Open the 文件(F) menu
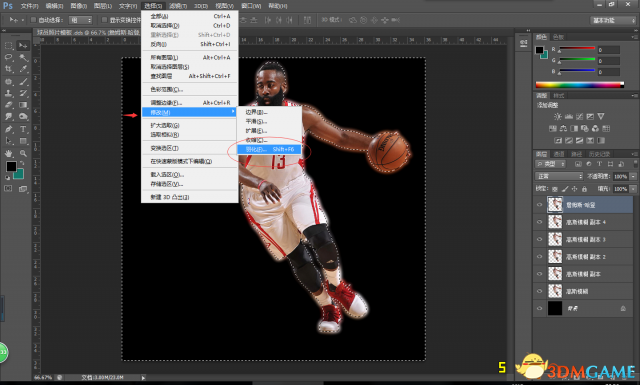Screen dimensions: 640x385 click(x=29, y=6)
